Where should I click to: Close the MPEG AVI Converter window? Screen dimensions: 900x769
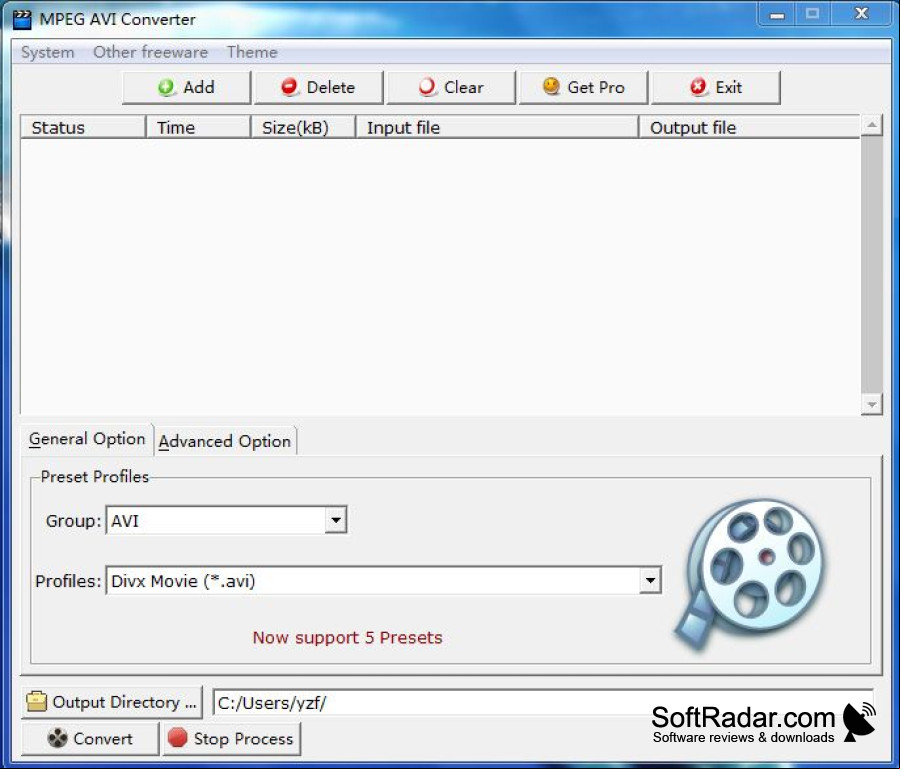click(862, 14)
